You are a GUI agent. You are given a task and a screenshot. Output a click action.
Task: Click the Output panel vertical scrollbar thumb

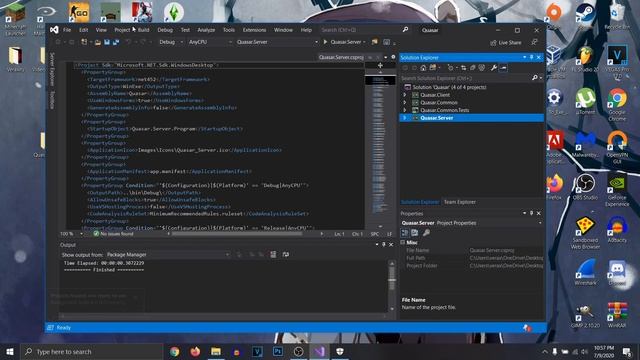392,278
